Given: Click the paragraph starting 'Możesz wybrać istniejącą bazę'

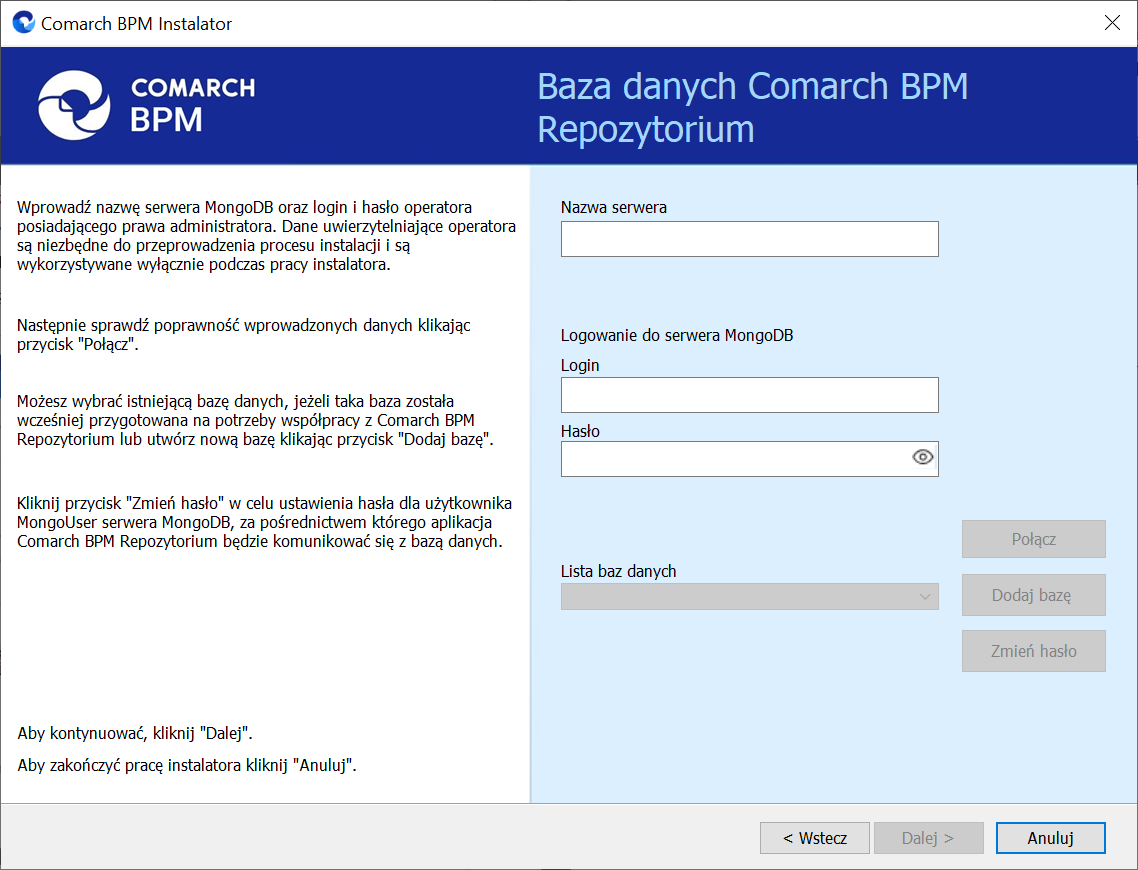Looking at the screenshot, I should pos(255,420).
